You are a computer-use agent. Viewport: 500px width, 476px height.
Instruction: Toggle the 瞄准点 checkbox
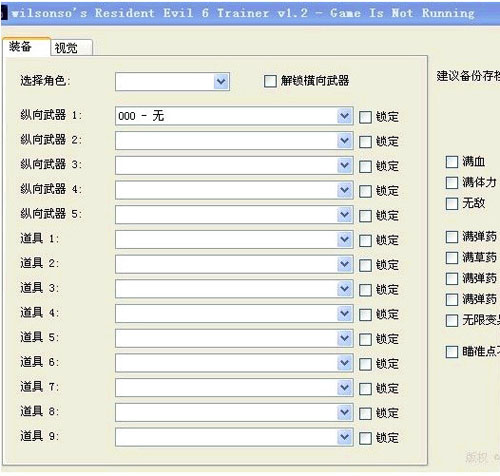tap(452, 352)
